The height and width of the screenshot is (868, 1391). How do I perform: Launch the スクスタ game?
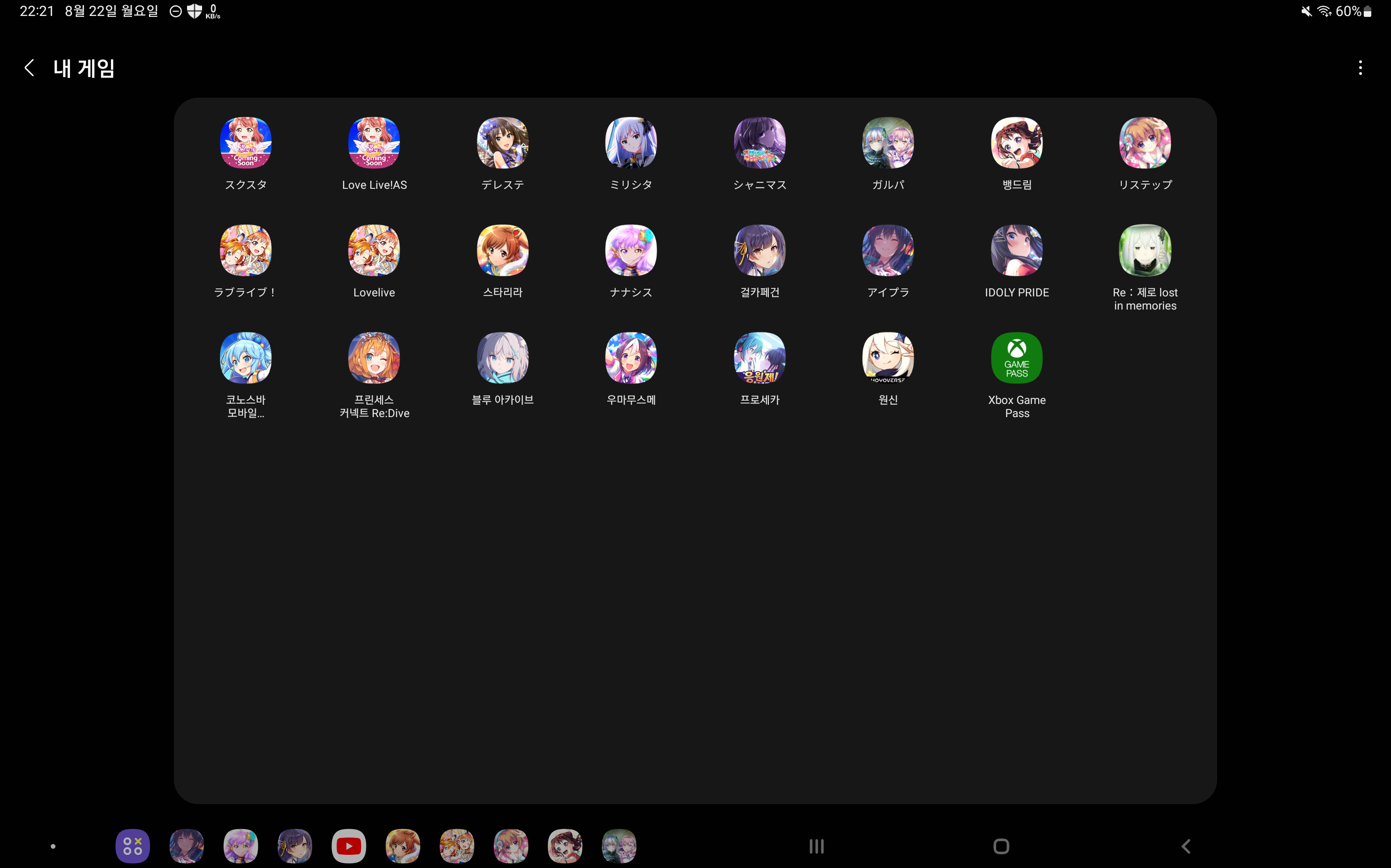(x=246, y=143)
